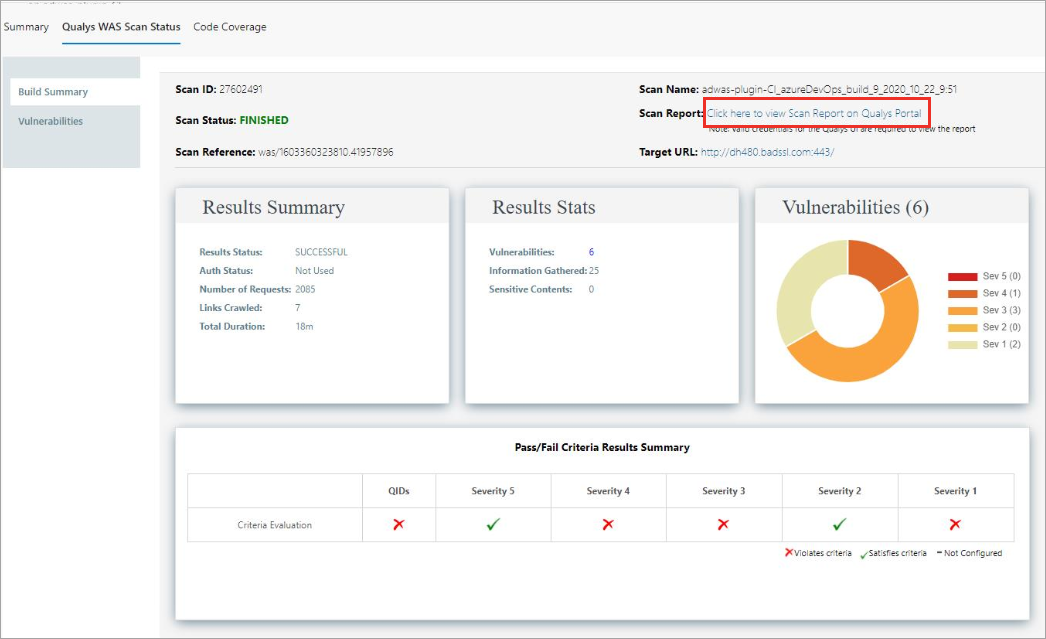Open the Scan Report on Qualys Portal link

(815, 113)
